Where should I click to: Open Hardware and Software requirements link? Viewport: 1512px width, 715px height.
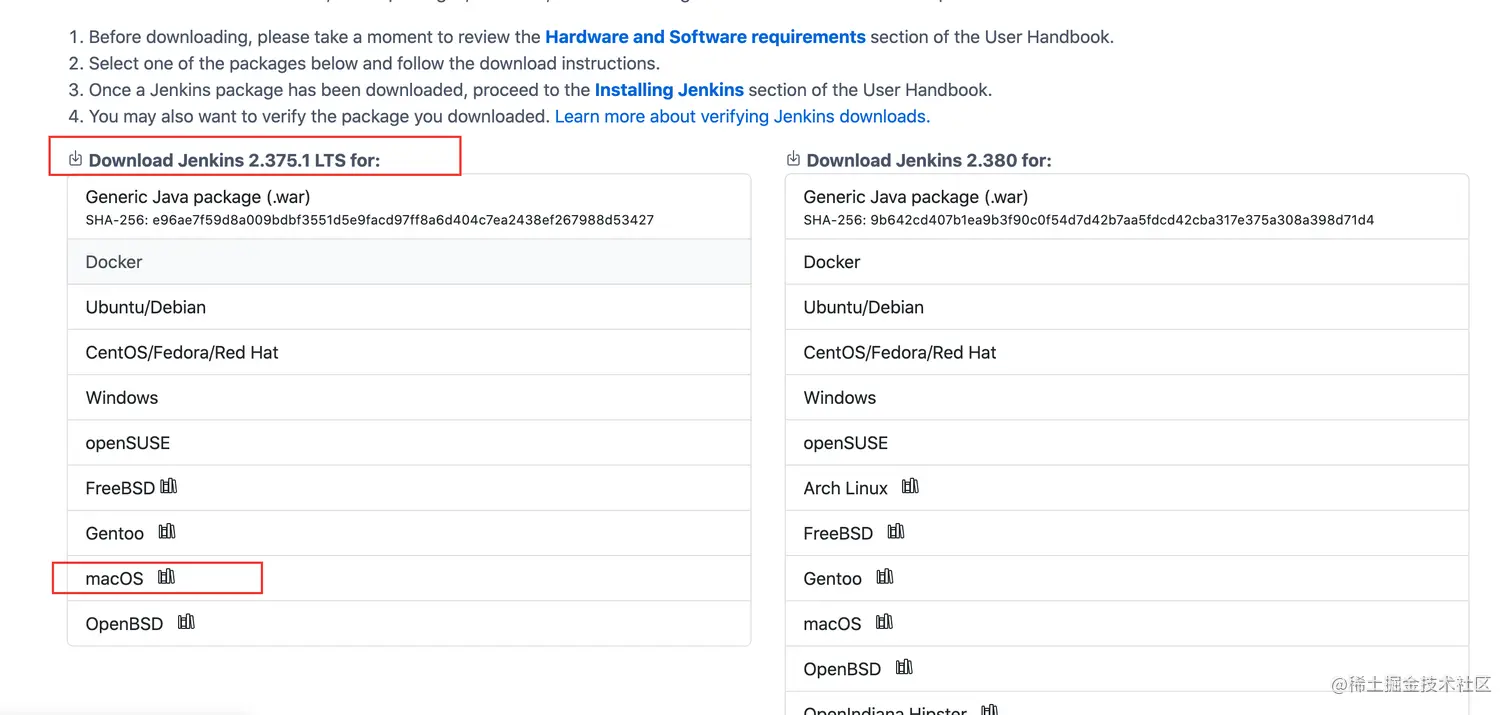coord(705,37)
